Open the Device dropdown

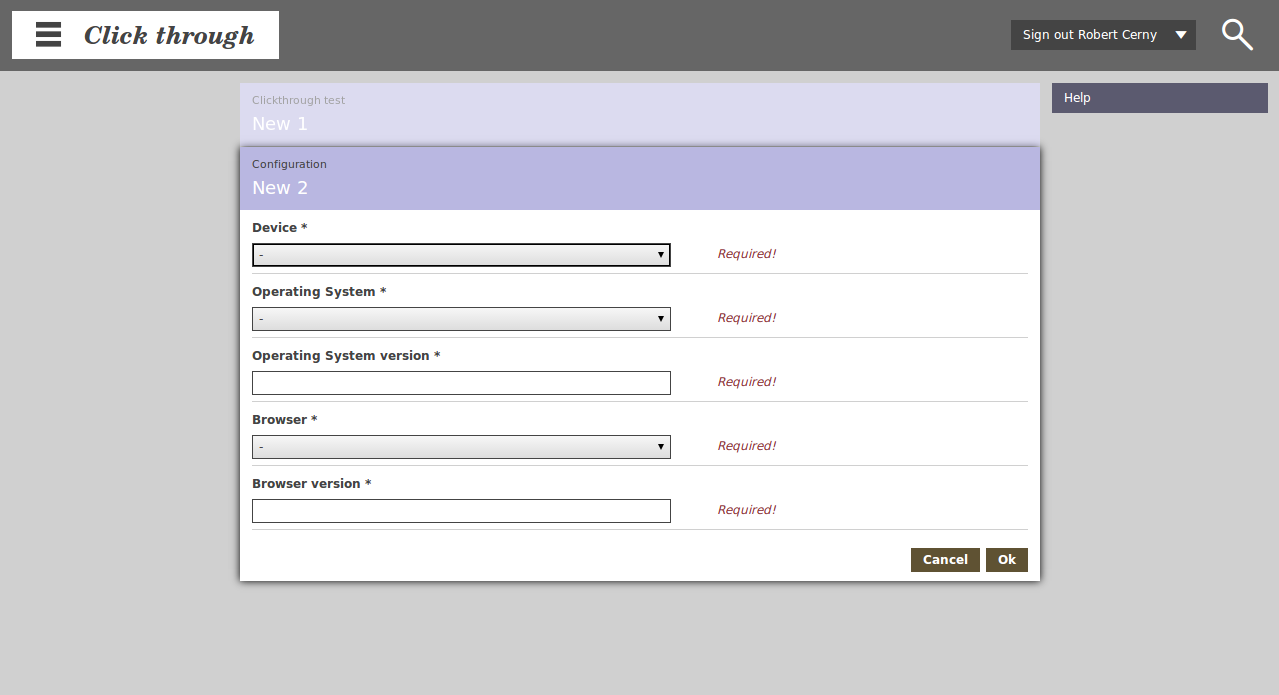tap(461, 255)
